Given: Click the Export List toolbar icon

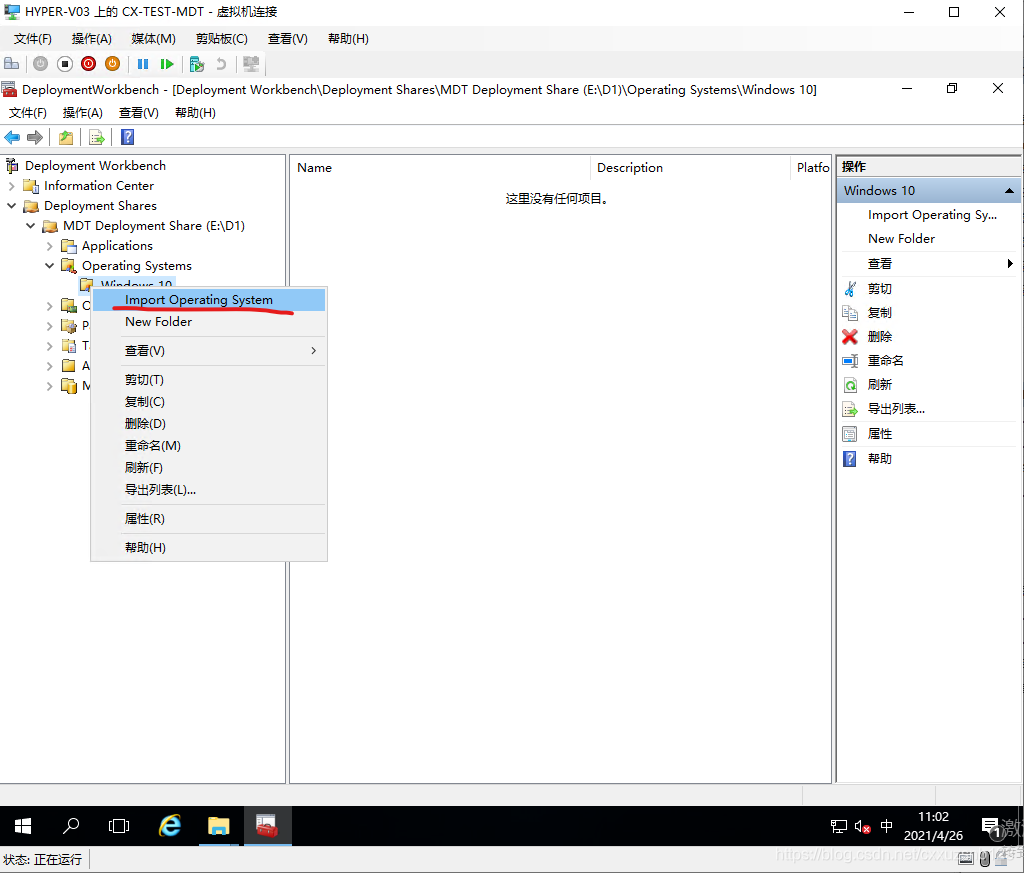Looking at the screenshot, I should tap(97, 137).
